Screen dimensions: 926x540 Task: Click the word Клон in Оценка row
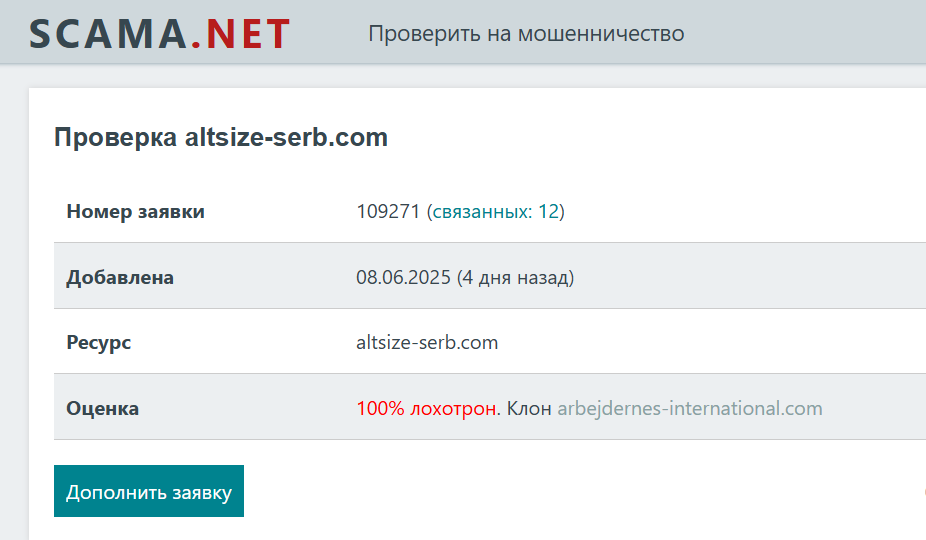click(x=529, y=408)
